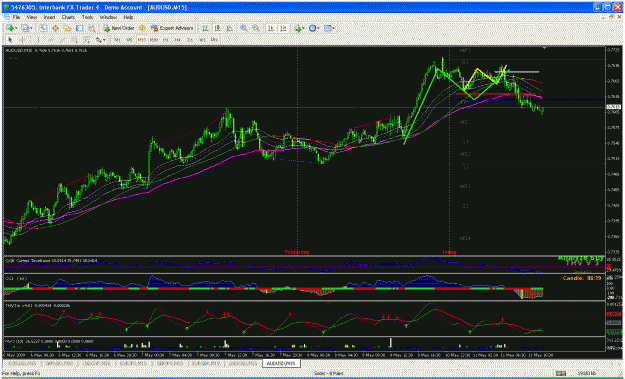Screen dimensions: 625x379
Task: Expand the Templates dropdown arrow
Action: point(334,28)
